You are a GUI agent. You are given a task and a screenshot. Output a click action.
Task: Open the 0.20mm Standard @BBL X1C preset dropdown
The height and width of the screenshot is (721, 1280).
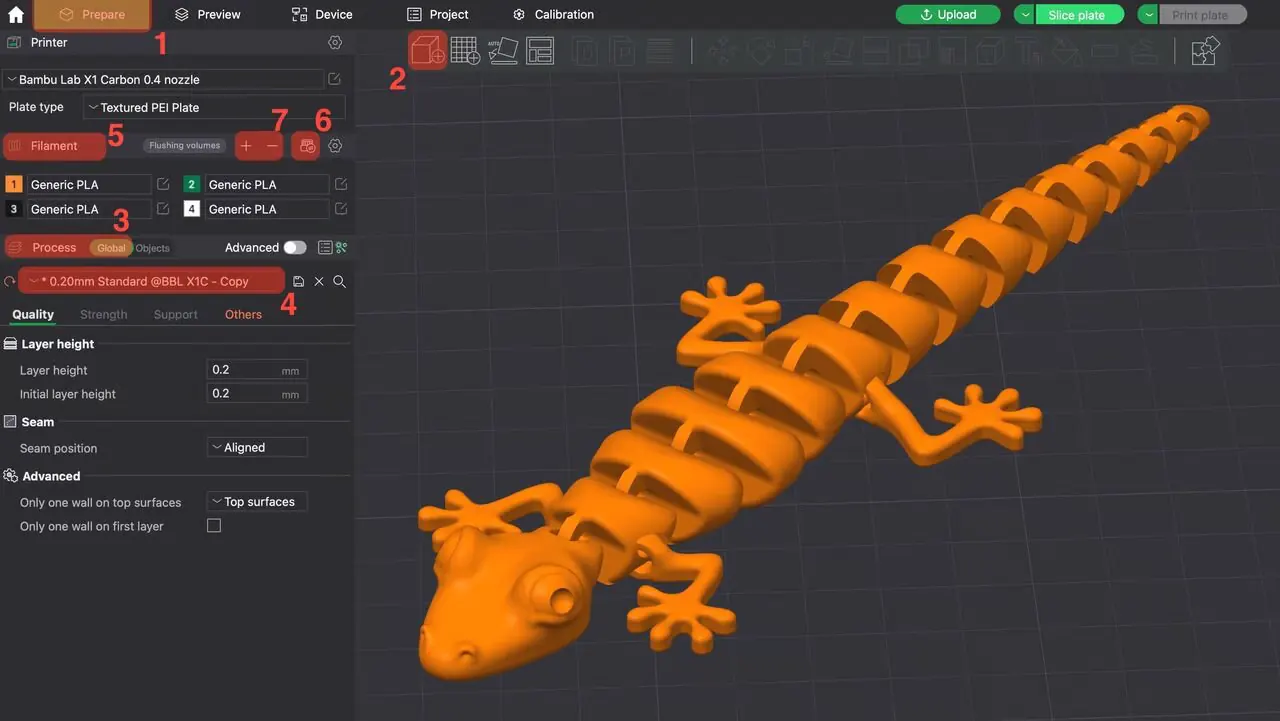(151, 281)
